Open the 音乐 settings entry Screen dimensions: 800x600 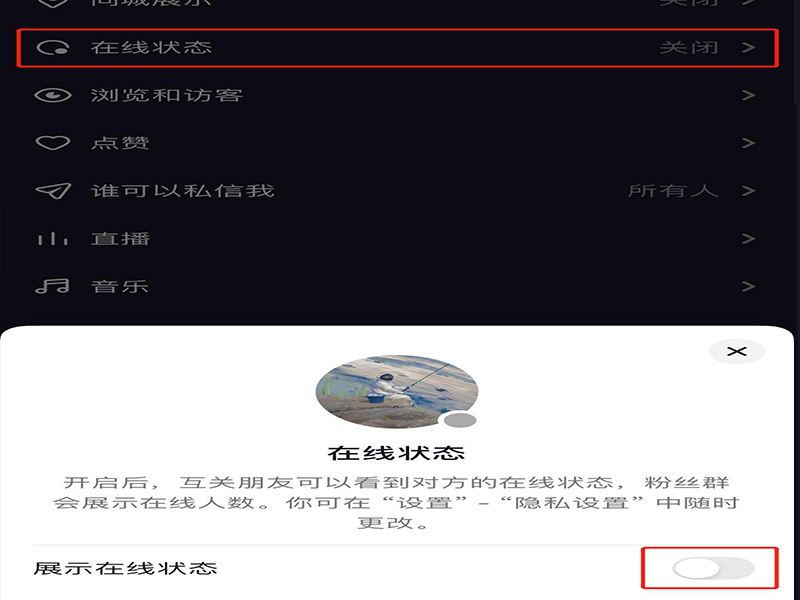coord(398,286)
